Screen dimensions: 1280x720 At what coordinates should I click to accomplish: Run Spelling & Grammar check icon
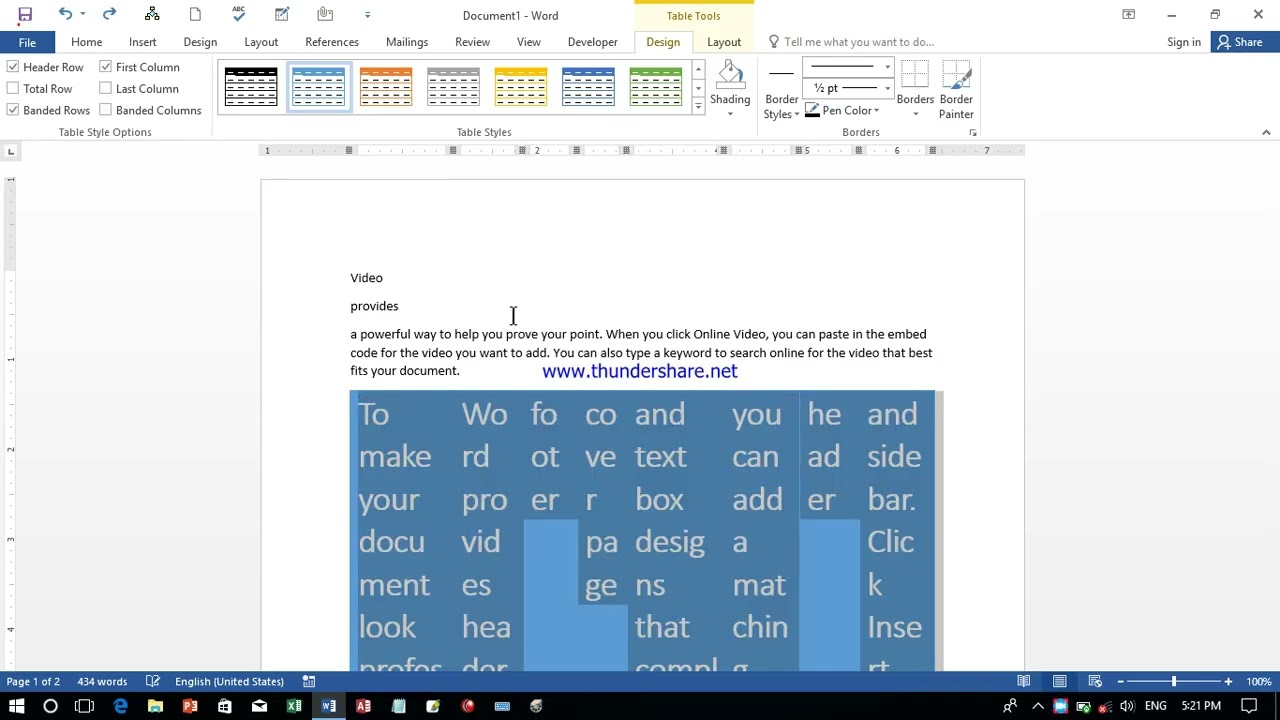tap(238, 14)
